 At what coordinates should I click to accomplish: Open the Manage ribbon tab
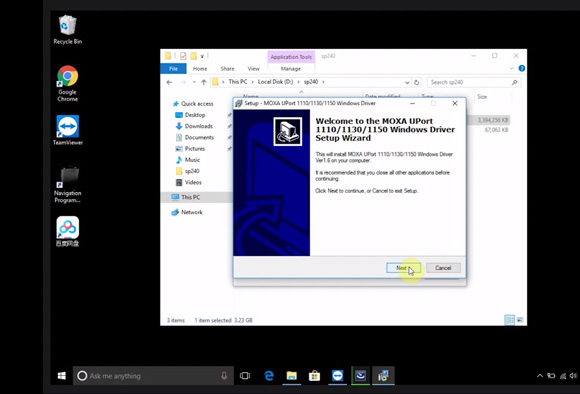click(x=291, y=68)
